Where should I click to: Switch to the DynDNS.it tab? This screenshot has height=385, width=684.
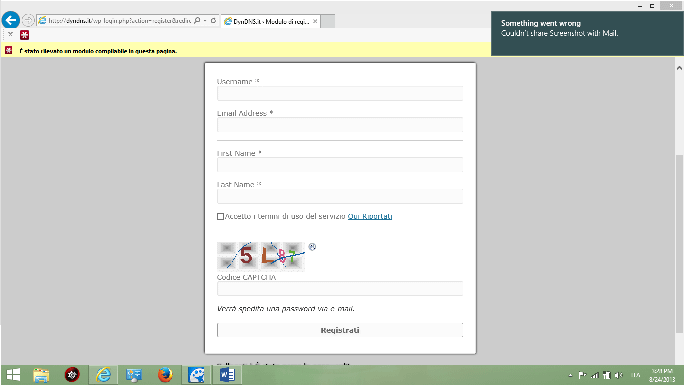(x=270, y=21)
